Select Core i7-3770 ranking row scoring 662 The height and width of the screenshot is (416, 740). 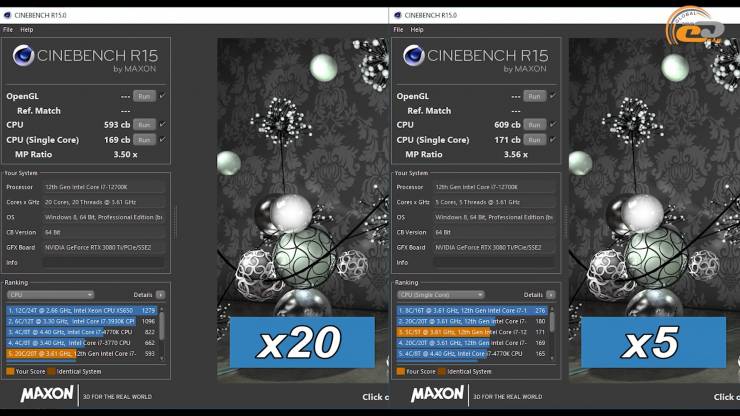point(82,343)
